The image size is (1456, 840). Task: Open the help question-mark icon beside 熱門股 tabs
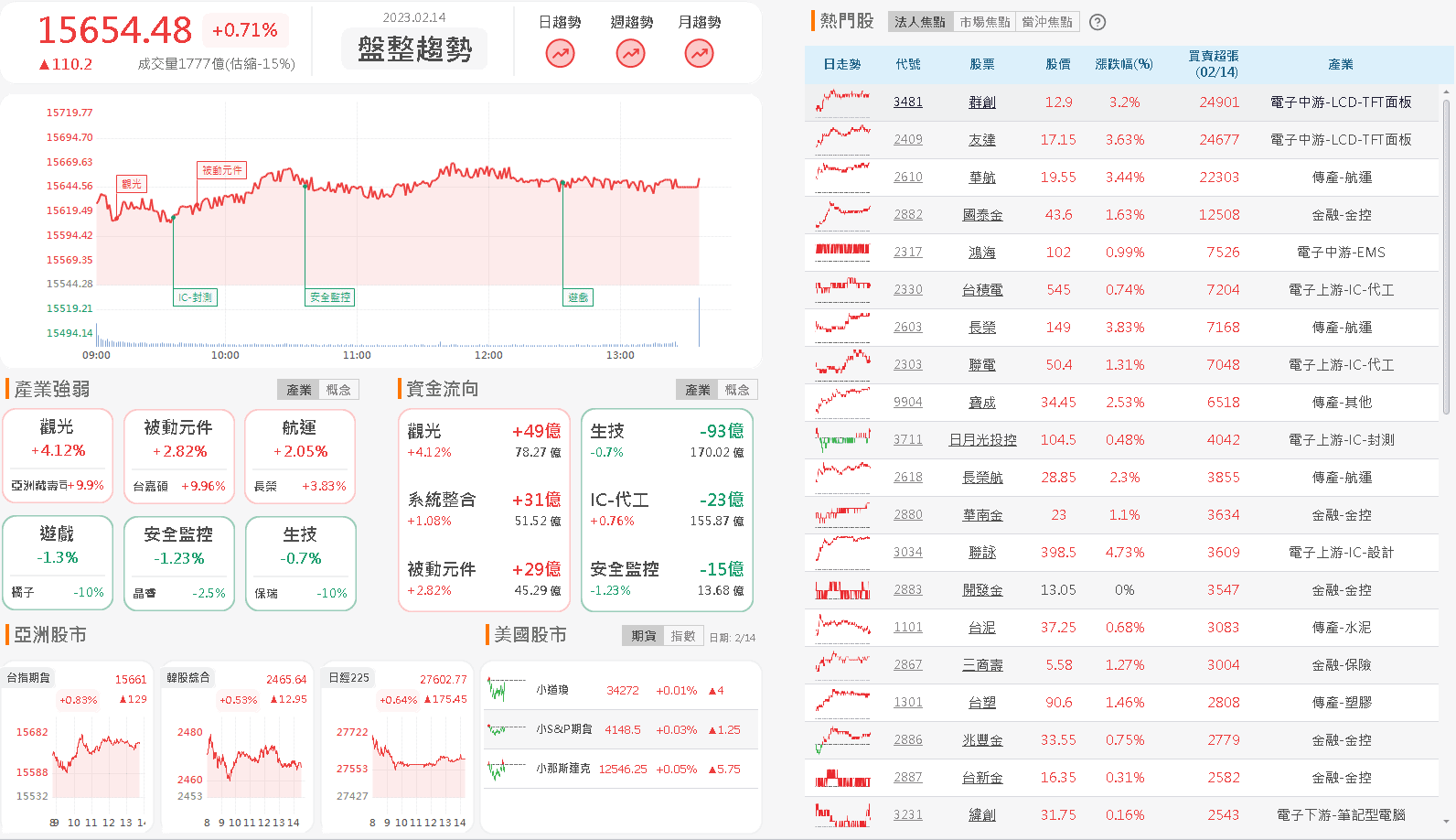tap(1098, 22)
